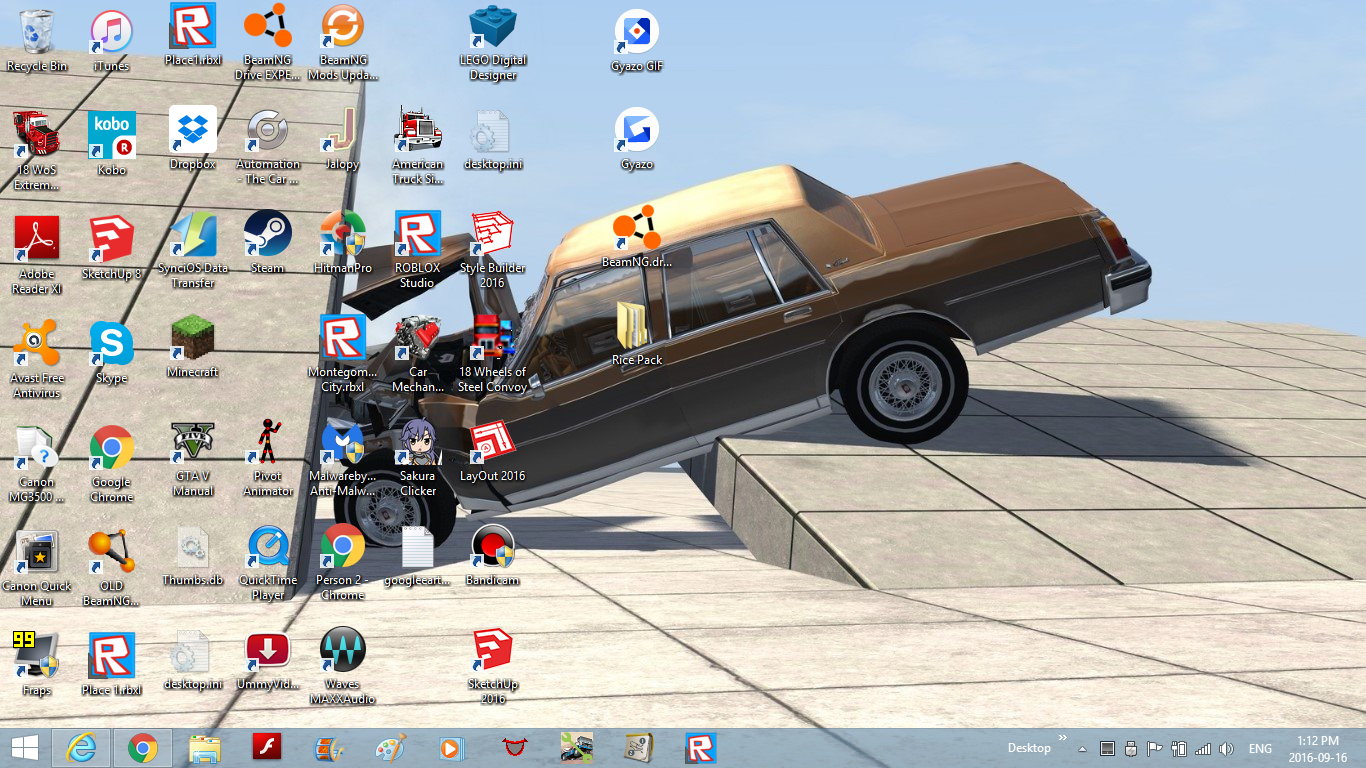
Task: Open the Windows Start button
Action: click(25, 748)
